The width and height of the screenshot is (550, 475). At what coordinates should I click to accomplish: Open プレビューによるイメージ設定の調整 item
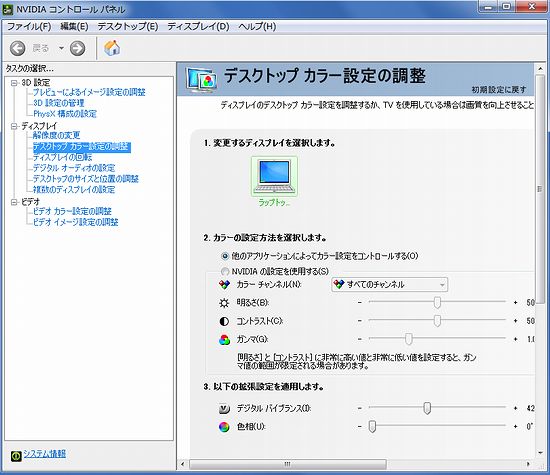click(x=89, y=92)
